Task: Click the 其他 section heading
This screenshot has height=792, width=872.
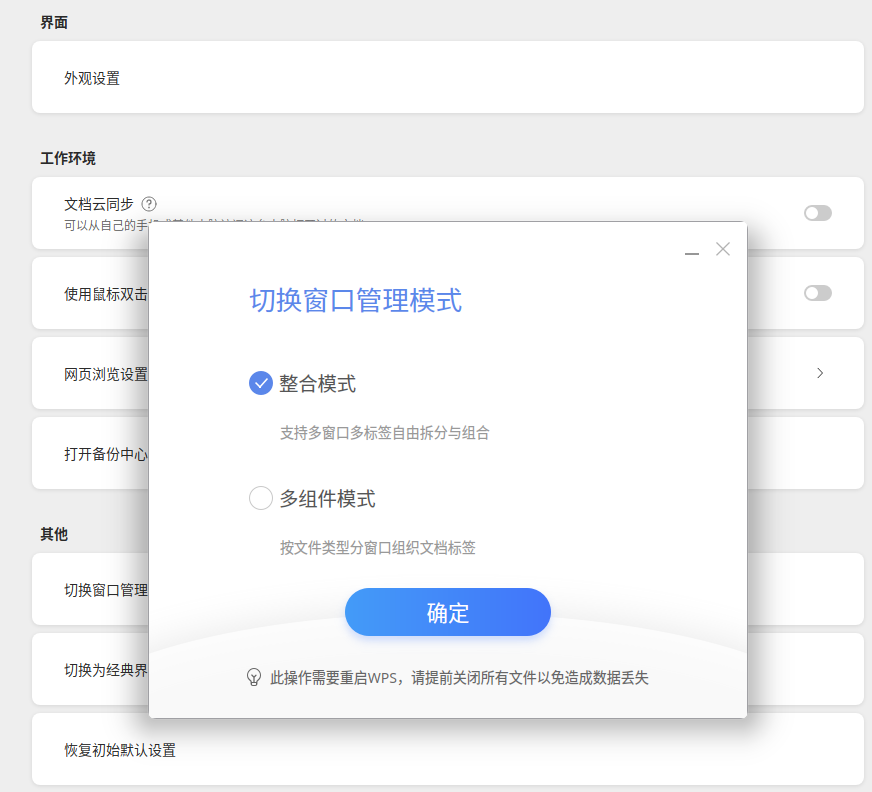Action: (x=54, y=534)
